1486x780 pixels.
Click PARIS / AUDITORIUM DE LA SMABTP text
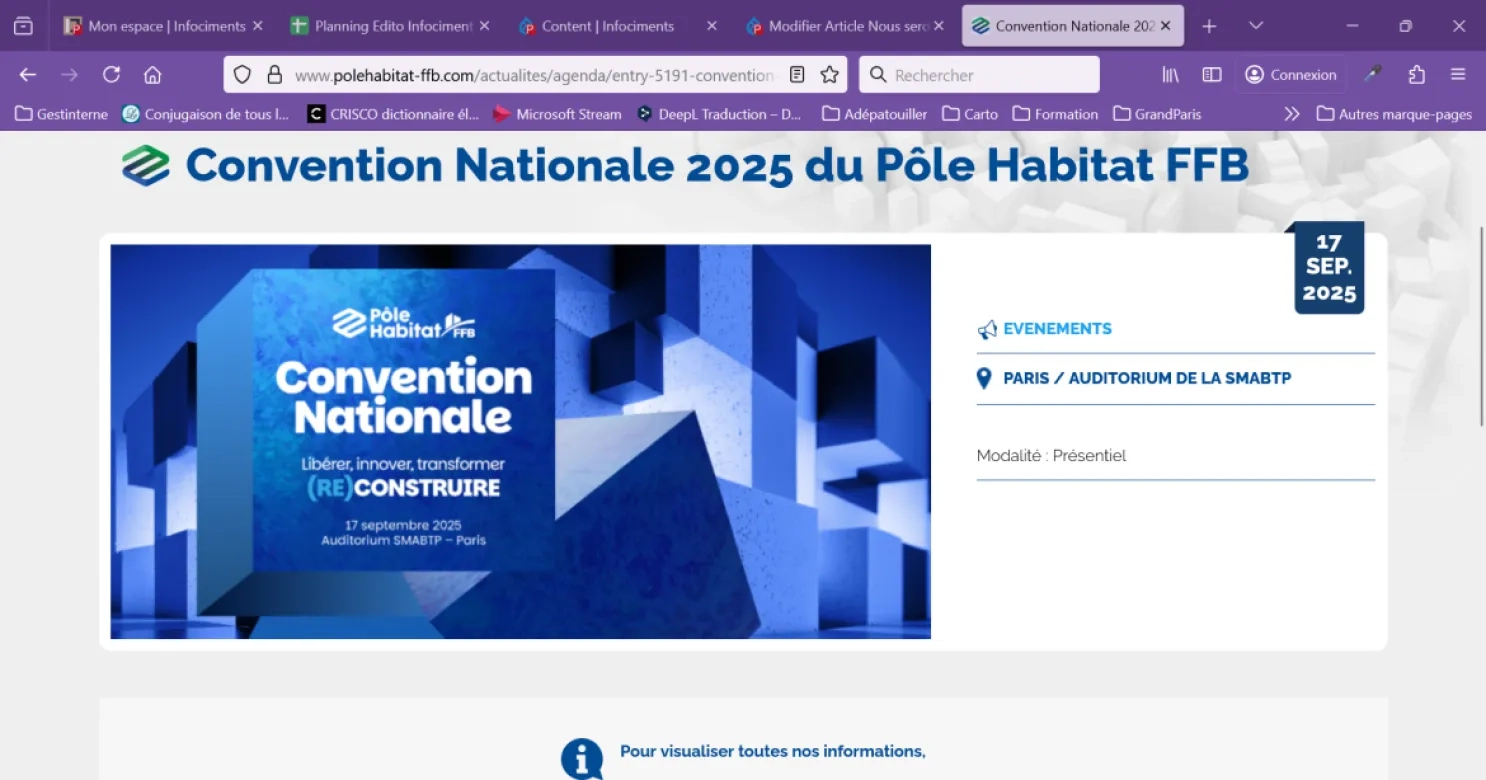coord(1147,378)
